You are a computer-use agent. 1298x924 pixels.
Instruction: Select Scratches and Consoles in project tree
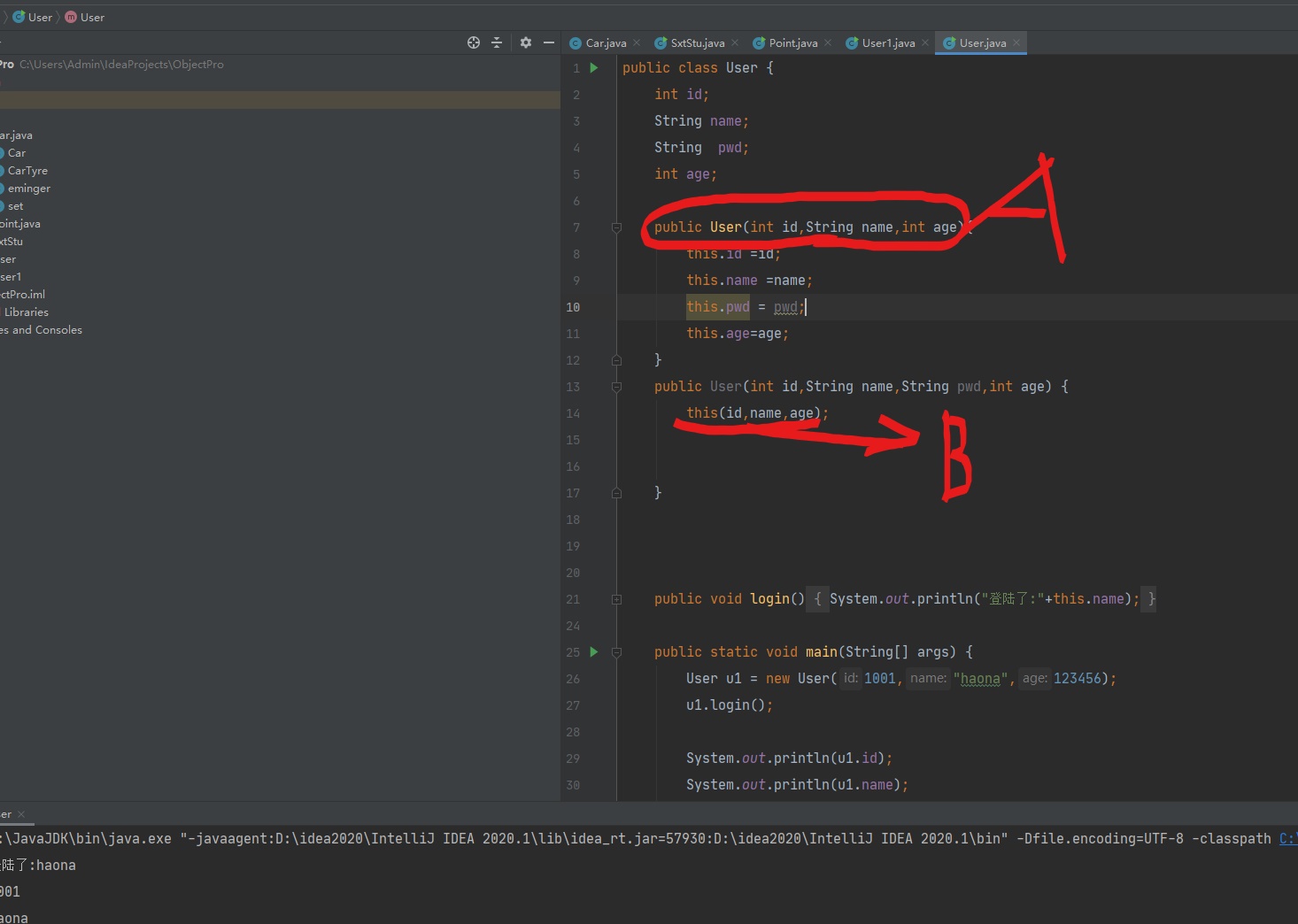(x=41, y=330)
